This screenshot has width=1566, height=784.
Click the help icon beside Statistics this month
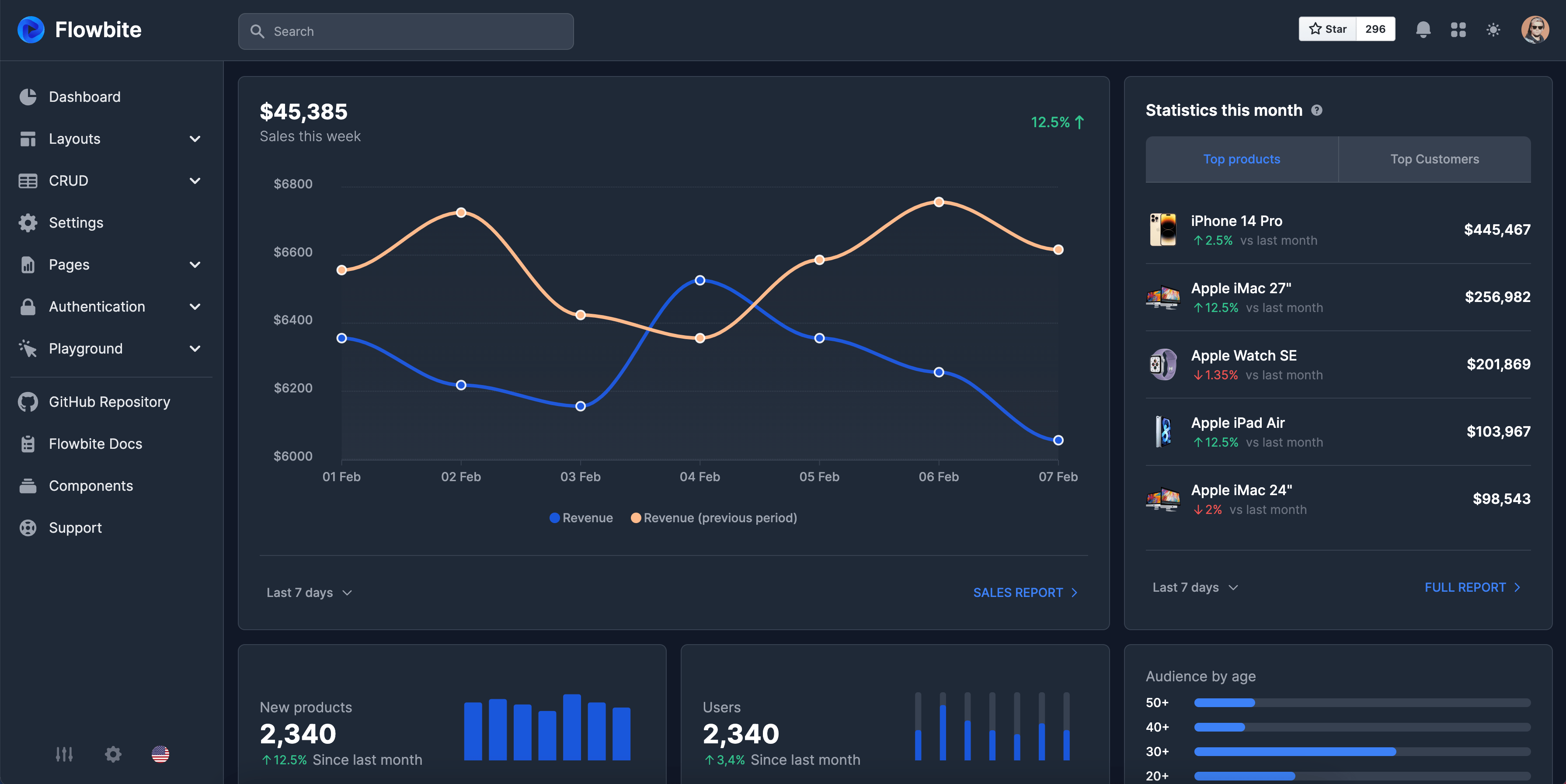tap(1317, 111)
